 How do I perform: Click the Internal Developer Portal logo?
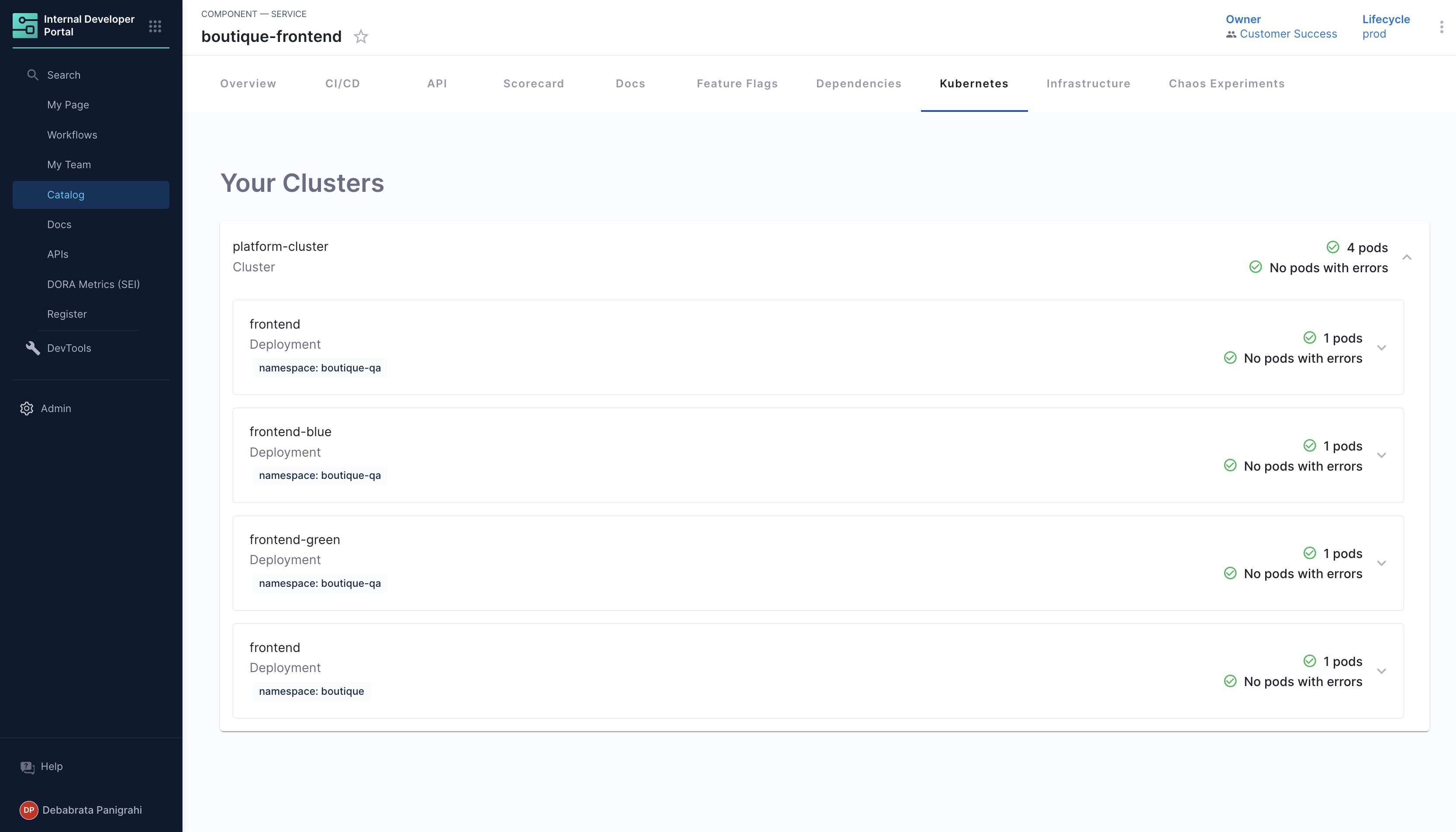[x=25, y=26]
